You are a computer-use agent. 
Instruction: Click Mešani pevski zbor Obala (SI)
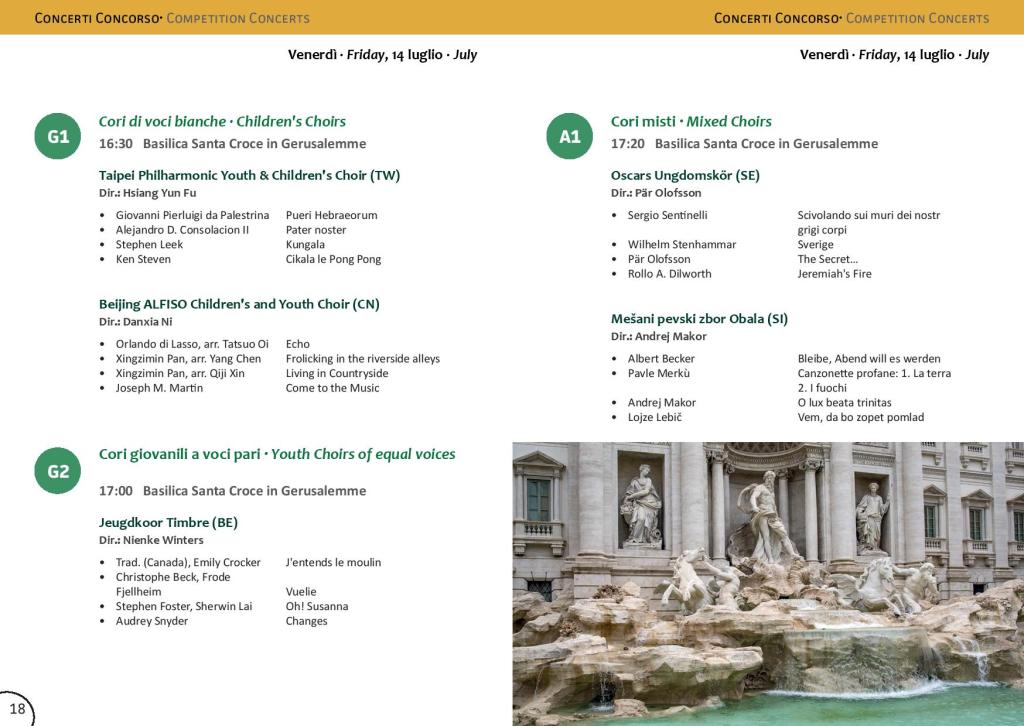pyautogui.click(x=699, y=319)
